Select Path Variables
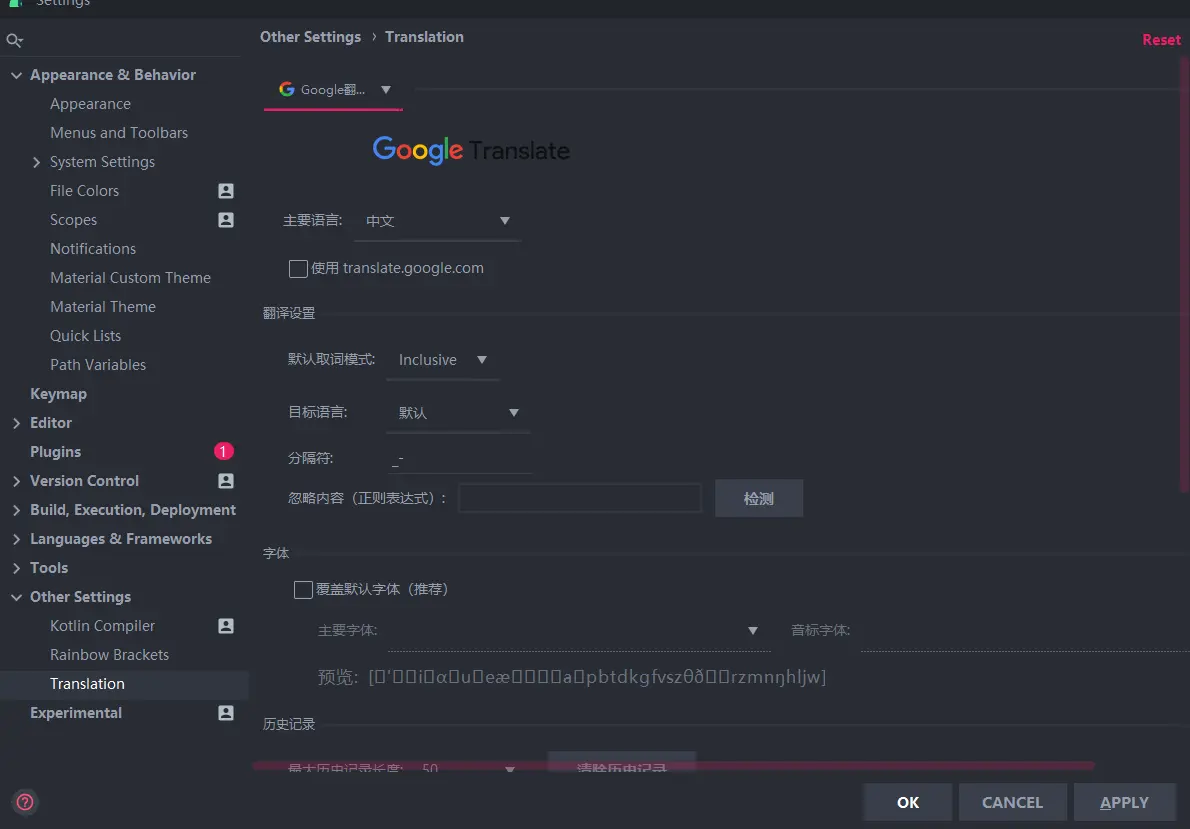The image size is (1190, 829). (98, 364)
